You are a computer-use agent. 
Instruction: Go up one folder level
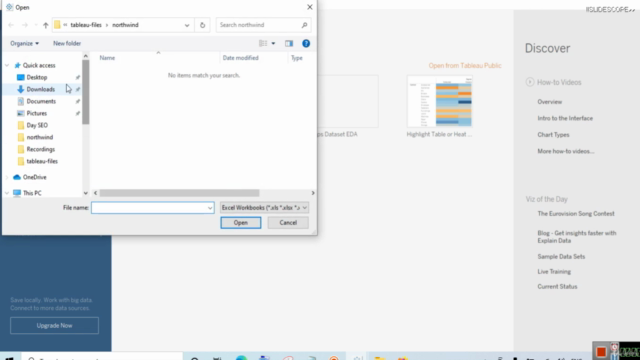coord(45,25)
